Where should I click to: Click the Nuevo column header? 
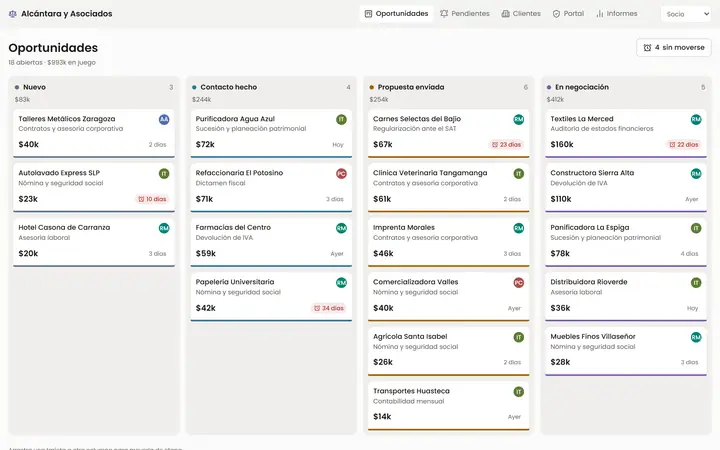[x=34, y=87]
